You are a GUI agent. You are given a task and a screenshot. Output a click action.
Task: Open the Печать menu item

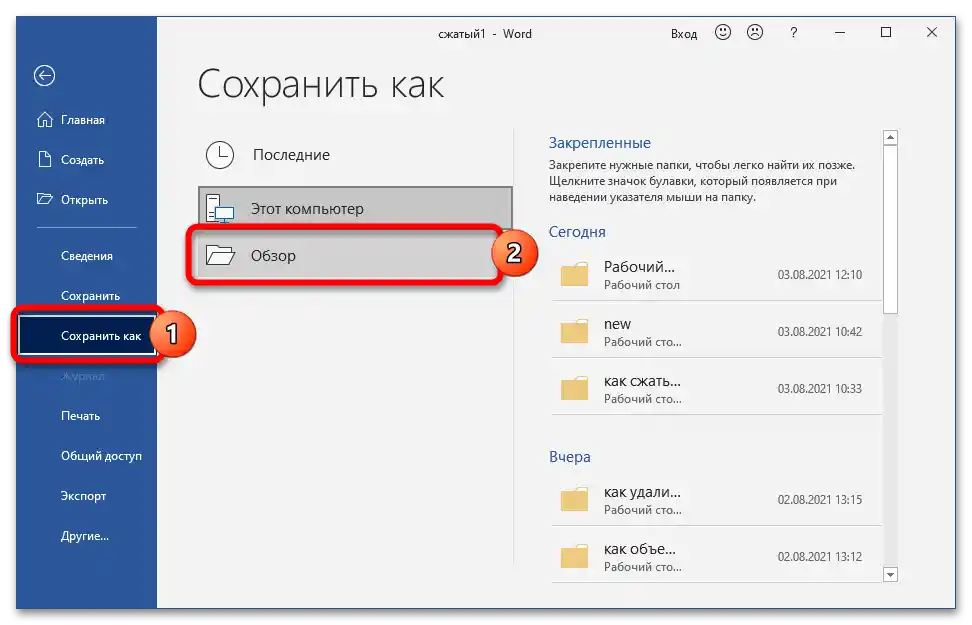pos(81,416)
